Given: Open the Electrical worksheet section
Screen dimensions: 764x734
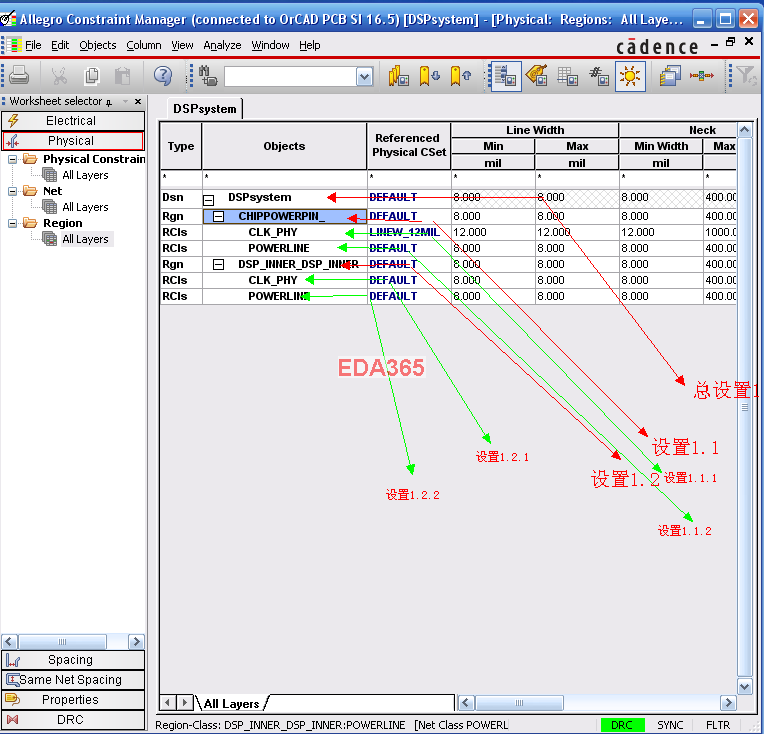Looking at the screenshot, I should coord(73,120).
